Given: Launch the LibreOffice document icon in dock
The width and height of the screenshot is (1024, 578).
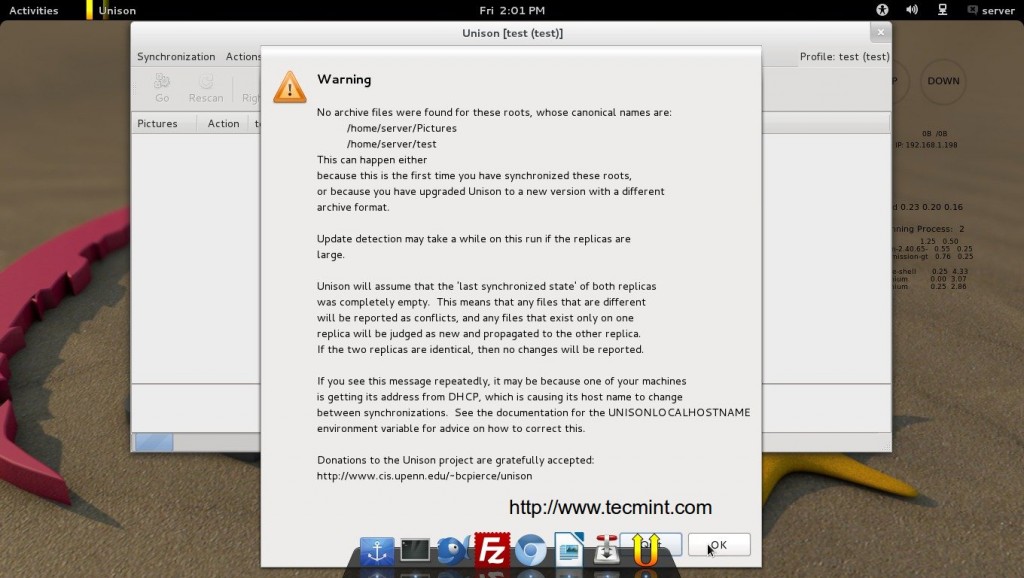Looking at the screenshot, I should tap(569, 549).
